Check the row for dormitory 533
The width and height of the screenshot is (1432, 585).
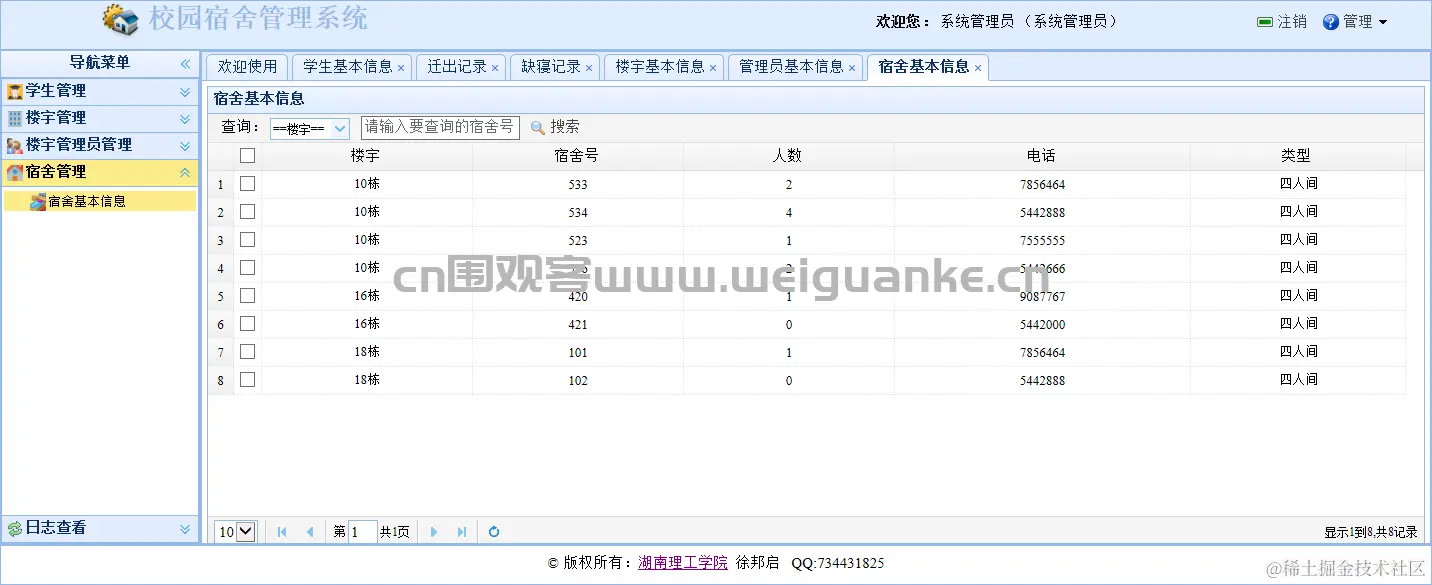coord(248,183)
